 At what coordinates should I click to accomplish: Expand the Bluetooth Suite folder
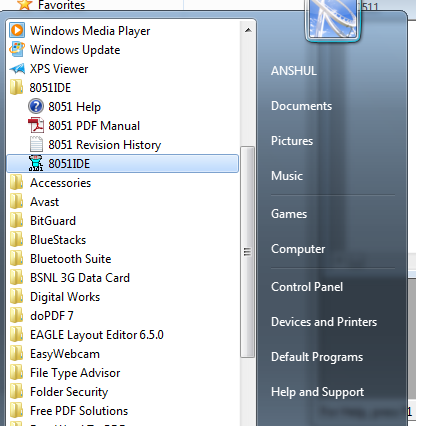71,259
